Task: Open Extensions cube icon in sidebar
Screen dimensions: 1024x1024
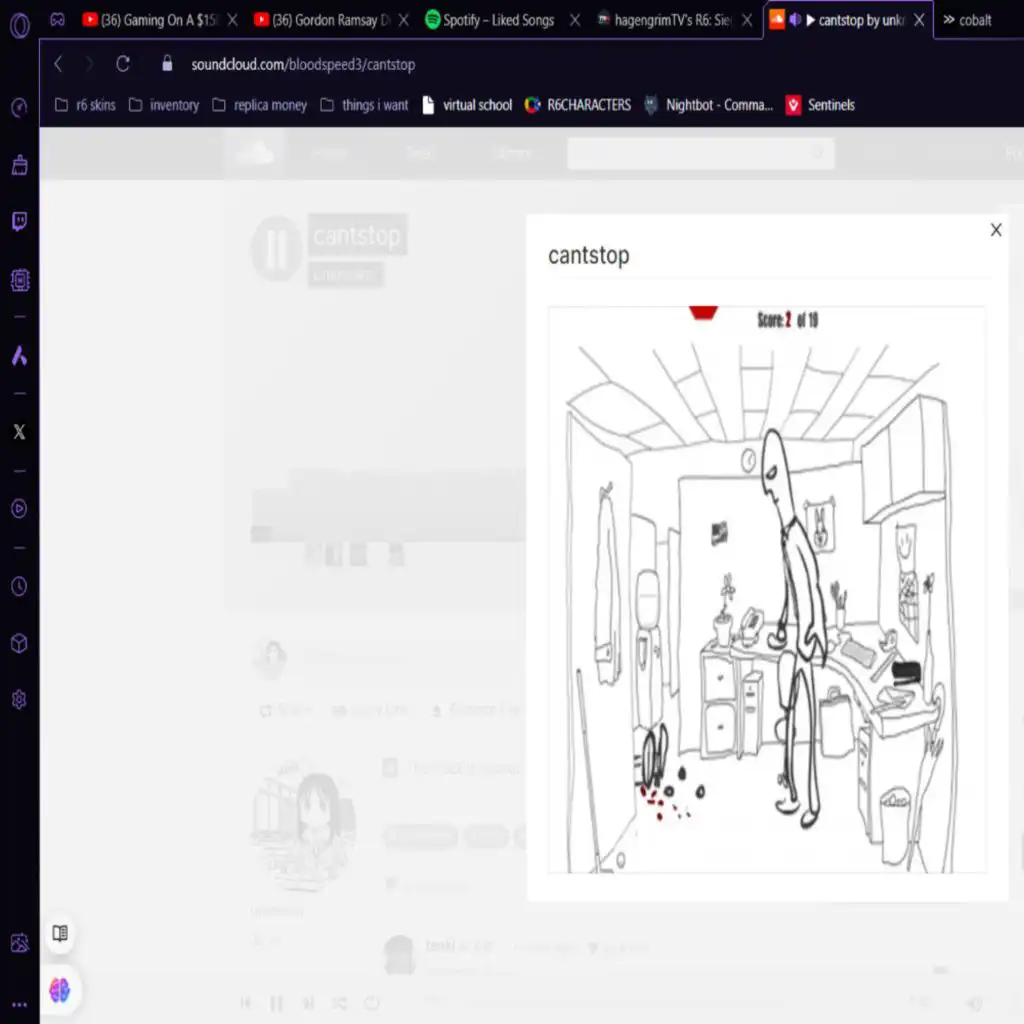Action: (20, 643)
